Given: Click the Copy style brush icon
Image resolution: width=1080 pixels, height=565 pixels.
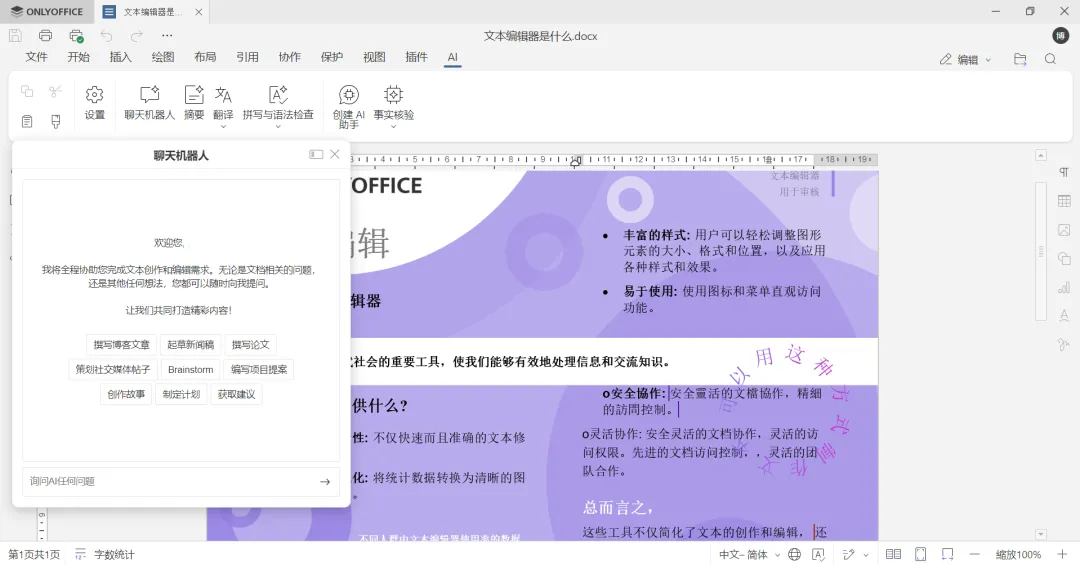Looking at the screenshot, I should (x=56, y=121).
